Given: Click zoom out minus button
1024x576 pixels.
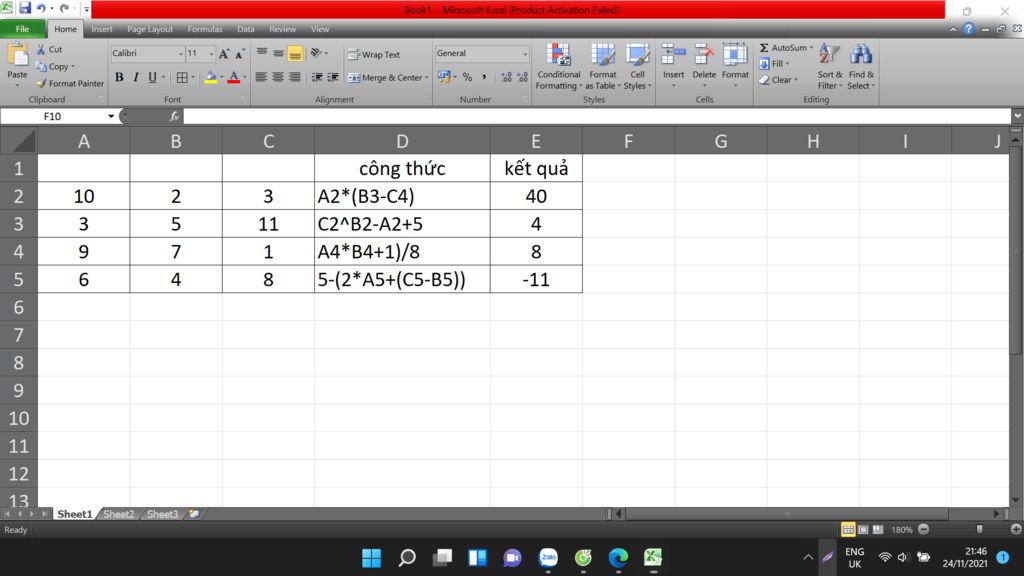Looking at the screenshot, I should click(923, 530).
